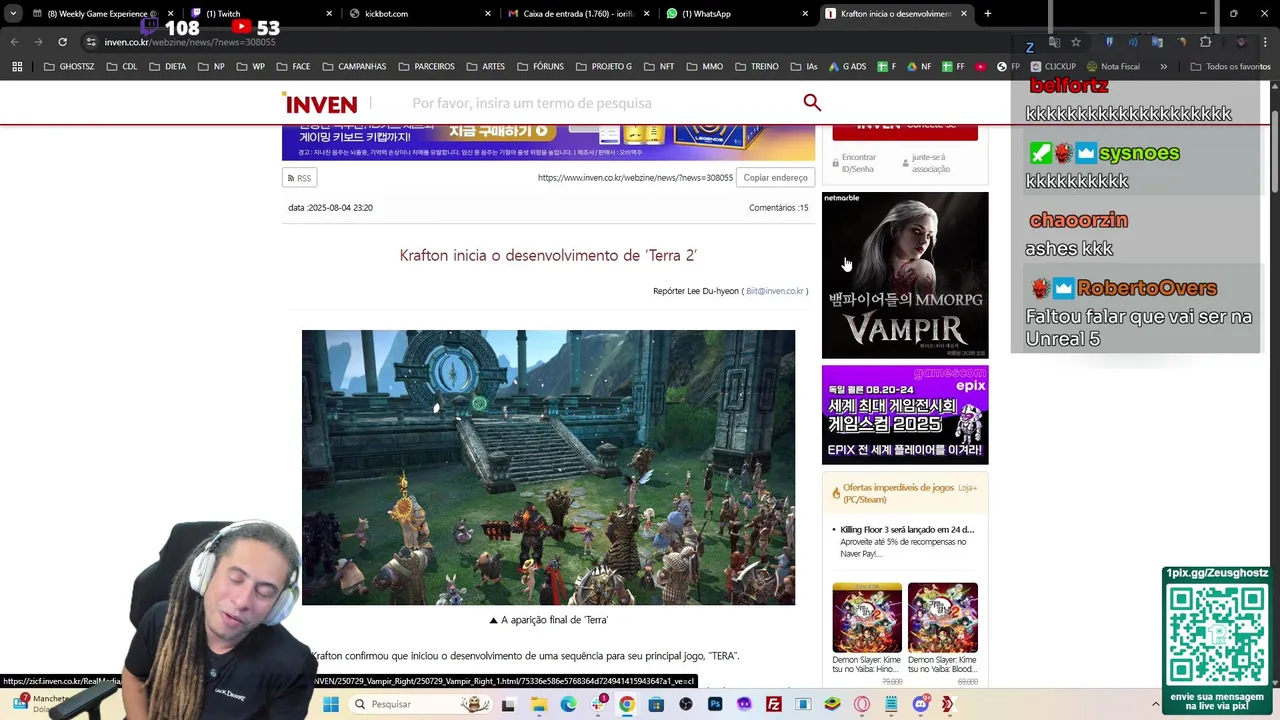The image size is (1280, 720).
Task: Open the Killing Floor 3 offer link
Action: click(x=906, y=529)
